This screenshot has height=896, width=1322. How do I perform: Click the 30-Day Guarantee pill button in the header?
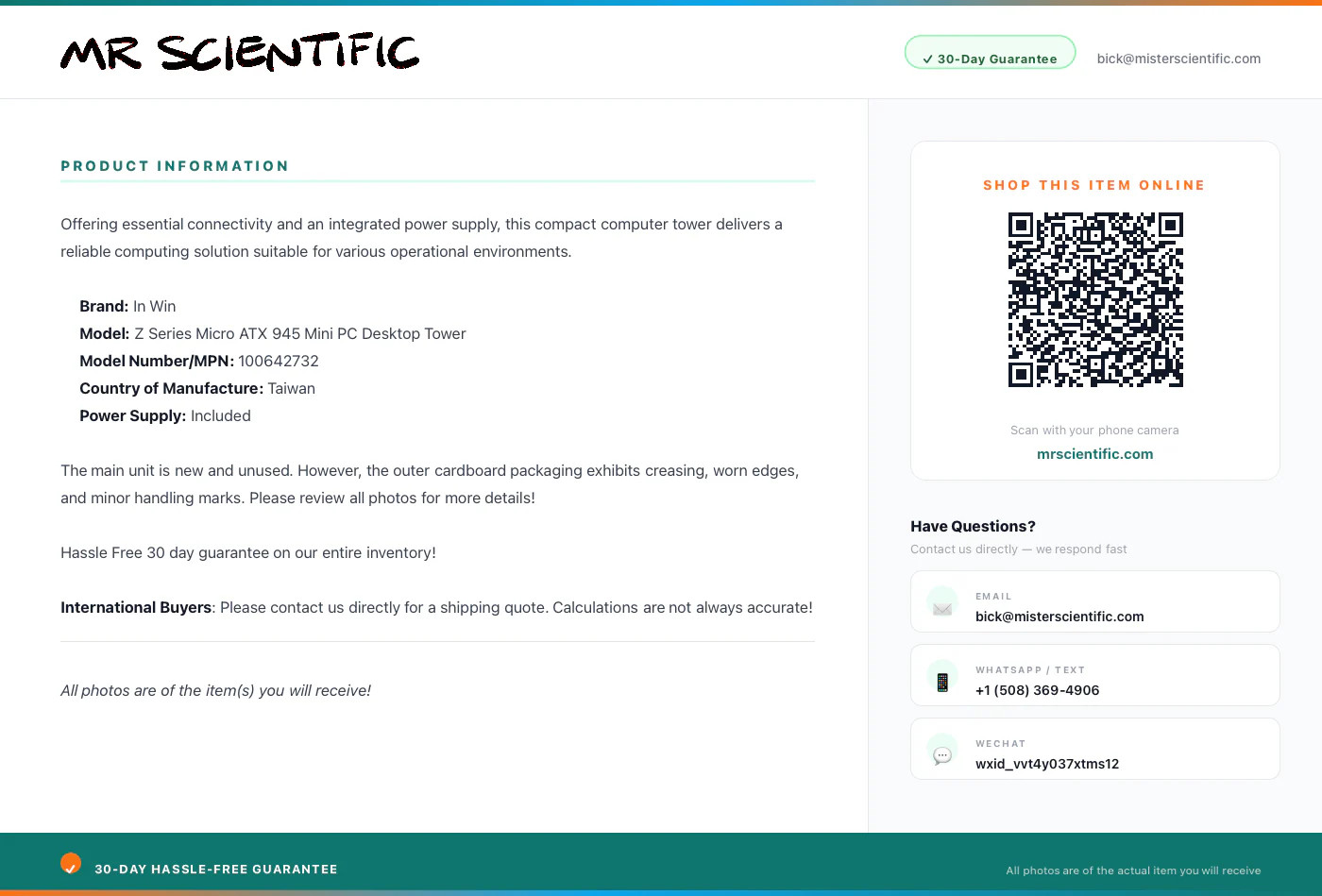(990, 53)
